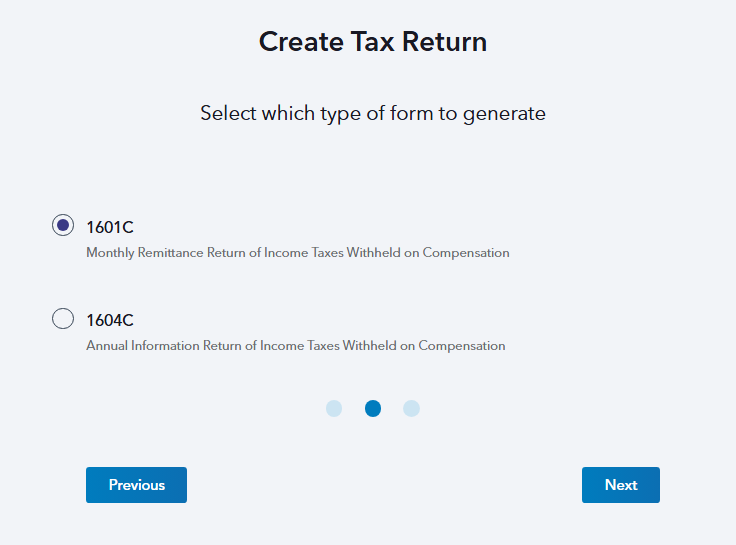Click the rightmost light-blue progress dot
Image resolution: width=736 pixels, height=545 pixels.
[x=411, y=408]
